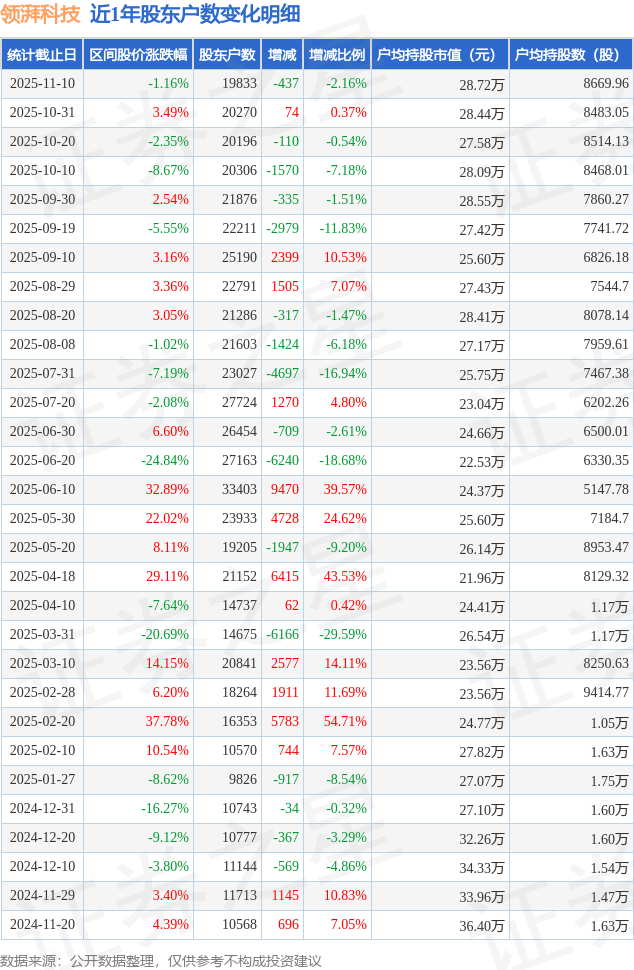The width and height of the screenshot is (634, 970).
Task: Select the 37.78% price change cell
Action: (167, 722)
